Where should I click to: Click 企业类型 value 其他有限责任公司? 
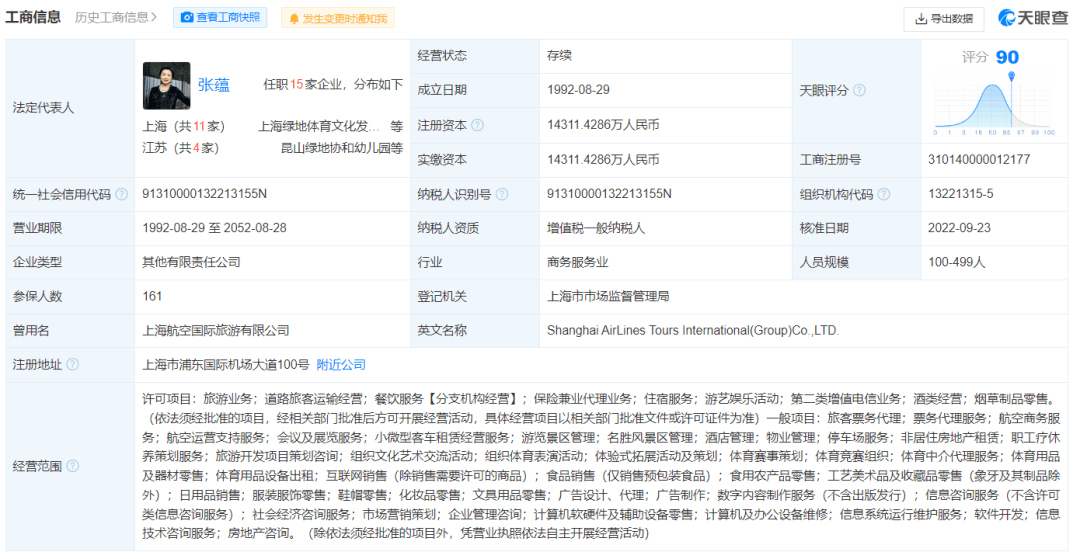click(191, 262)
